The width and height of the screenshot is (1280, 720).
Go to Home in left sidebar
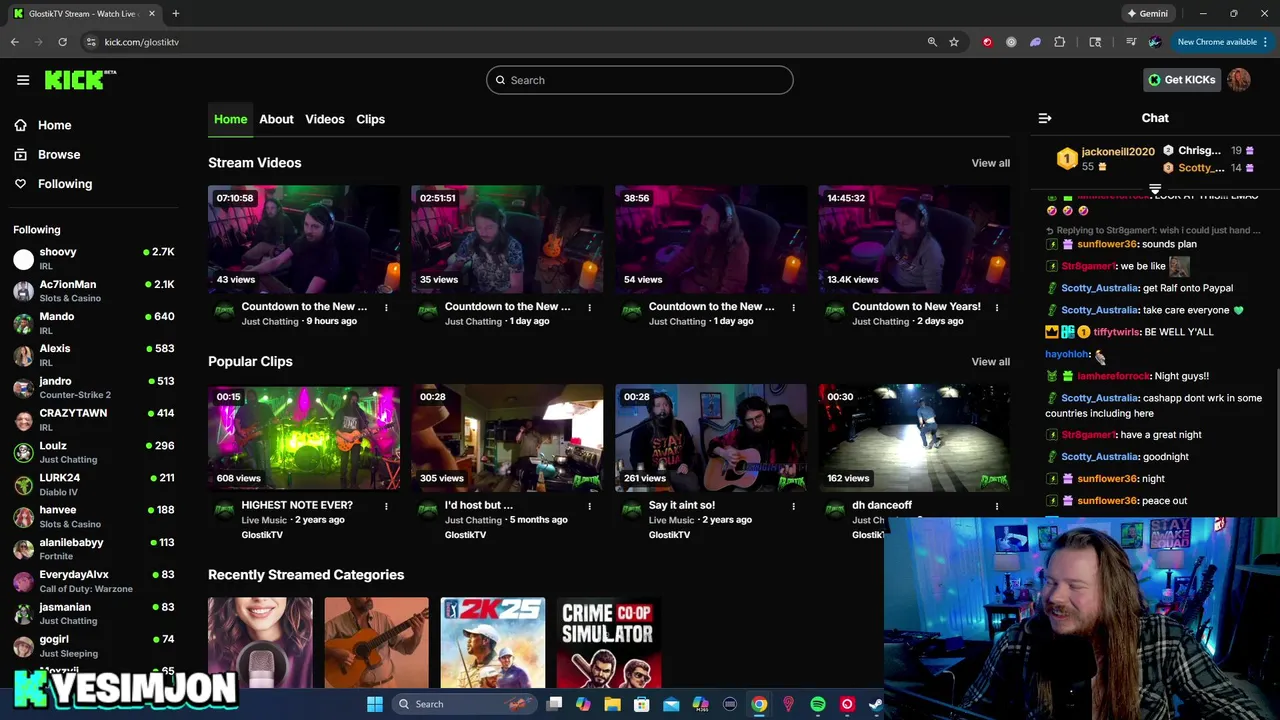click(55, 125)
